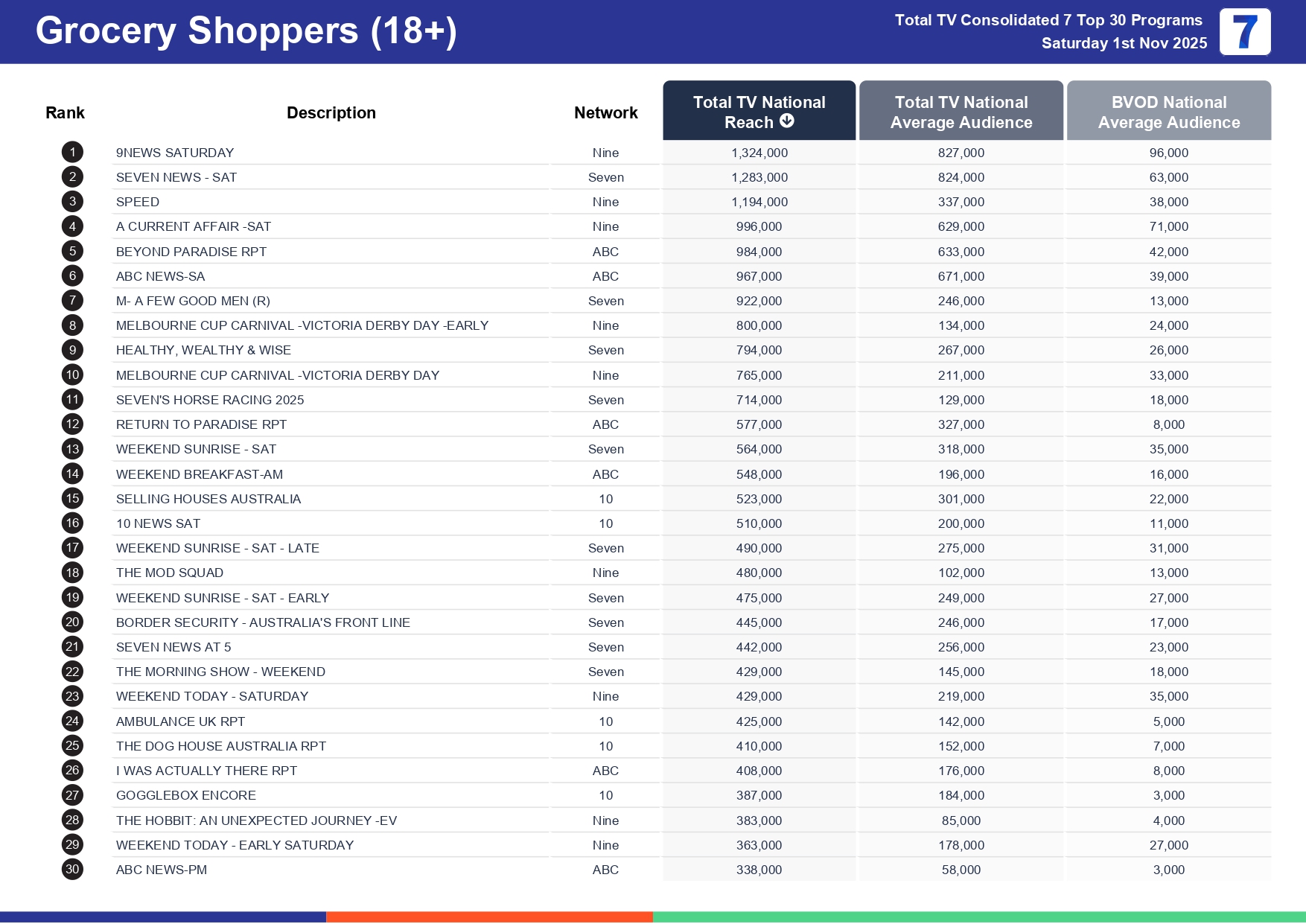
Task: Click the rank 10 circle badge
Action: [x=72, y=375]
